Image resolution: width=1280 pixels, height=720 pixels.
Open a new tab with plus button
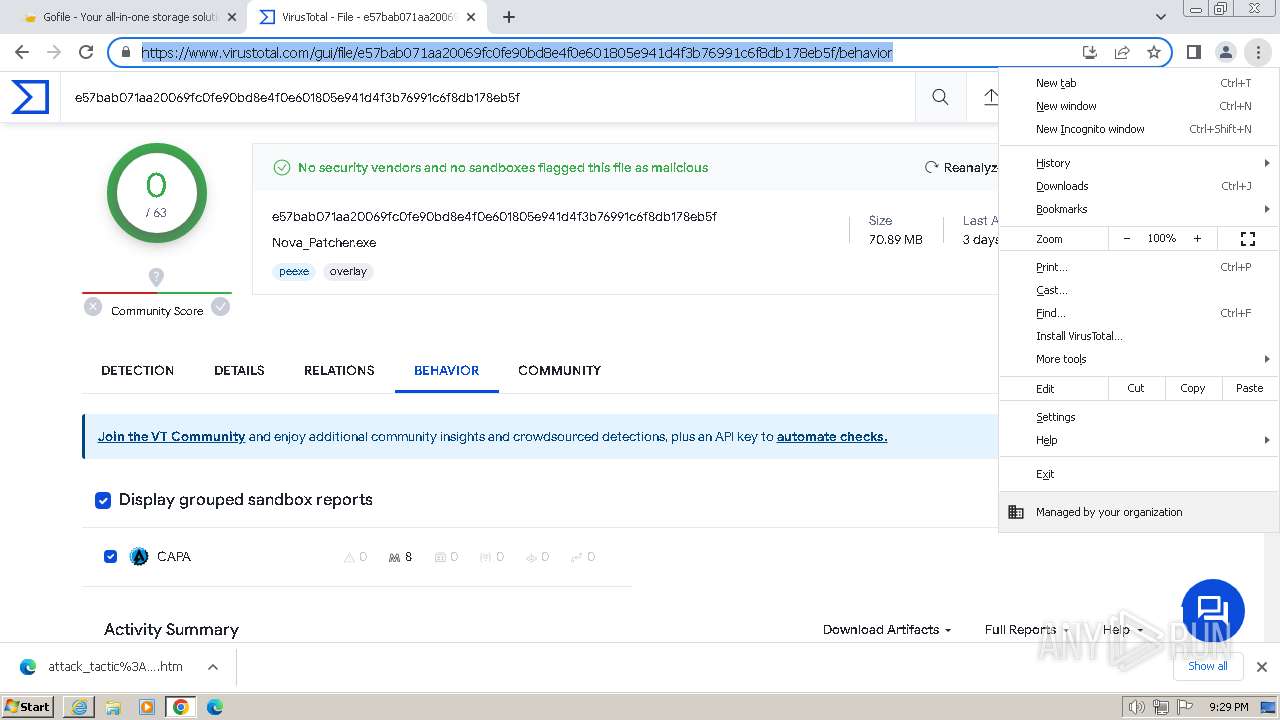point(509,17)
